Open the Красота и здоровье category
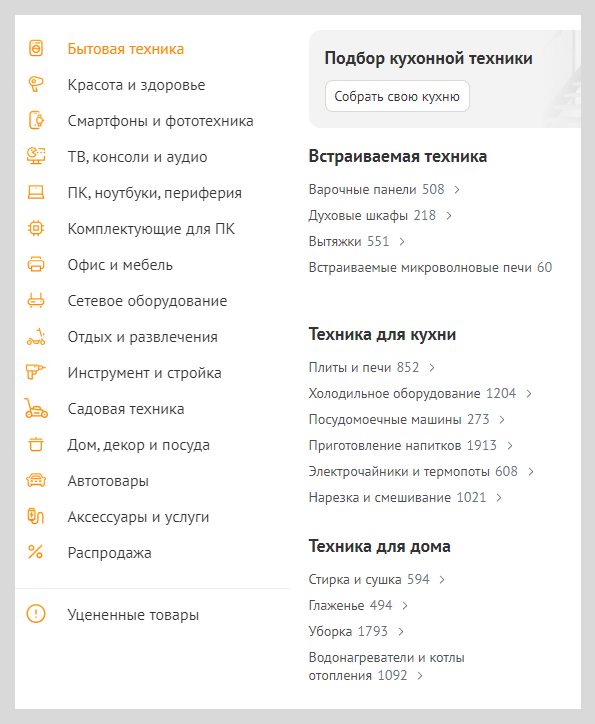The width and height of the screenshot is (595, 724). click(x=136, y=85)
